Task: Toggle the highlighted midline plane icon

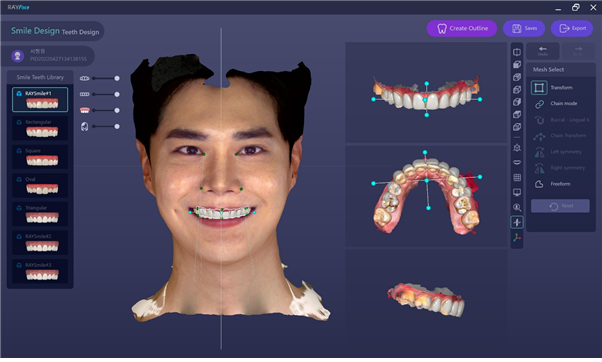Action: tap(517, 222)
